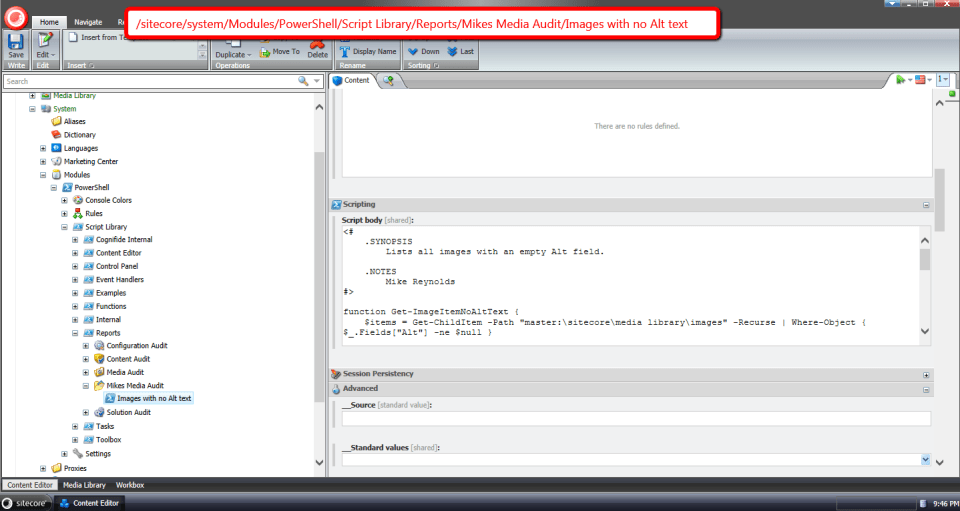
Task: Click the Console Colors icon
Action: [78, 200]
